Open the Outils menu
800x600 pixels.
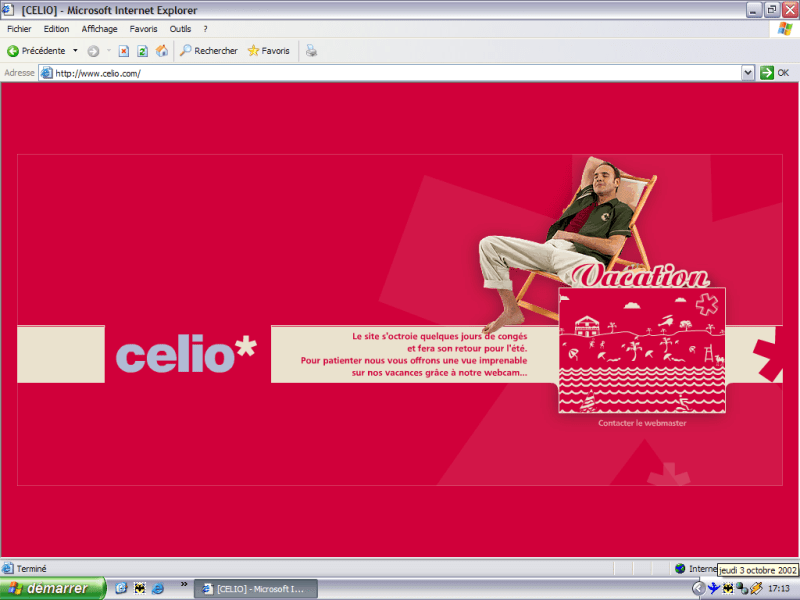click(180, 29)
